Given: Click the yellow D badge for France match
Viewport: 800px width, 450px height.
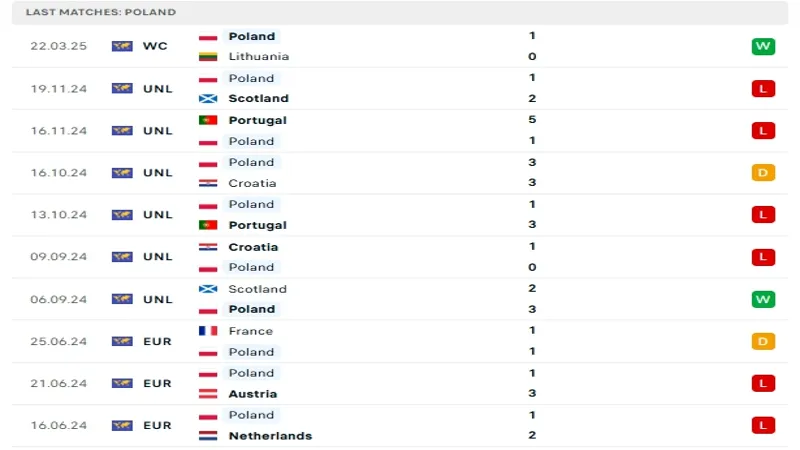Looking at the screenshot, I should coord(763,341).
